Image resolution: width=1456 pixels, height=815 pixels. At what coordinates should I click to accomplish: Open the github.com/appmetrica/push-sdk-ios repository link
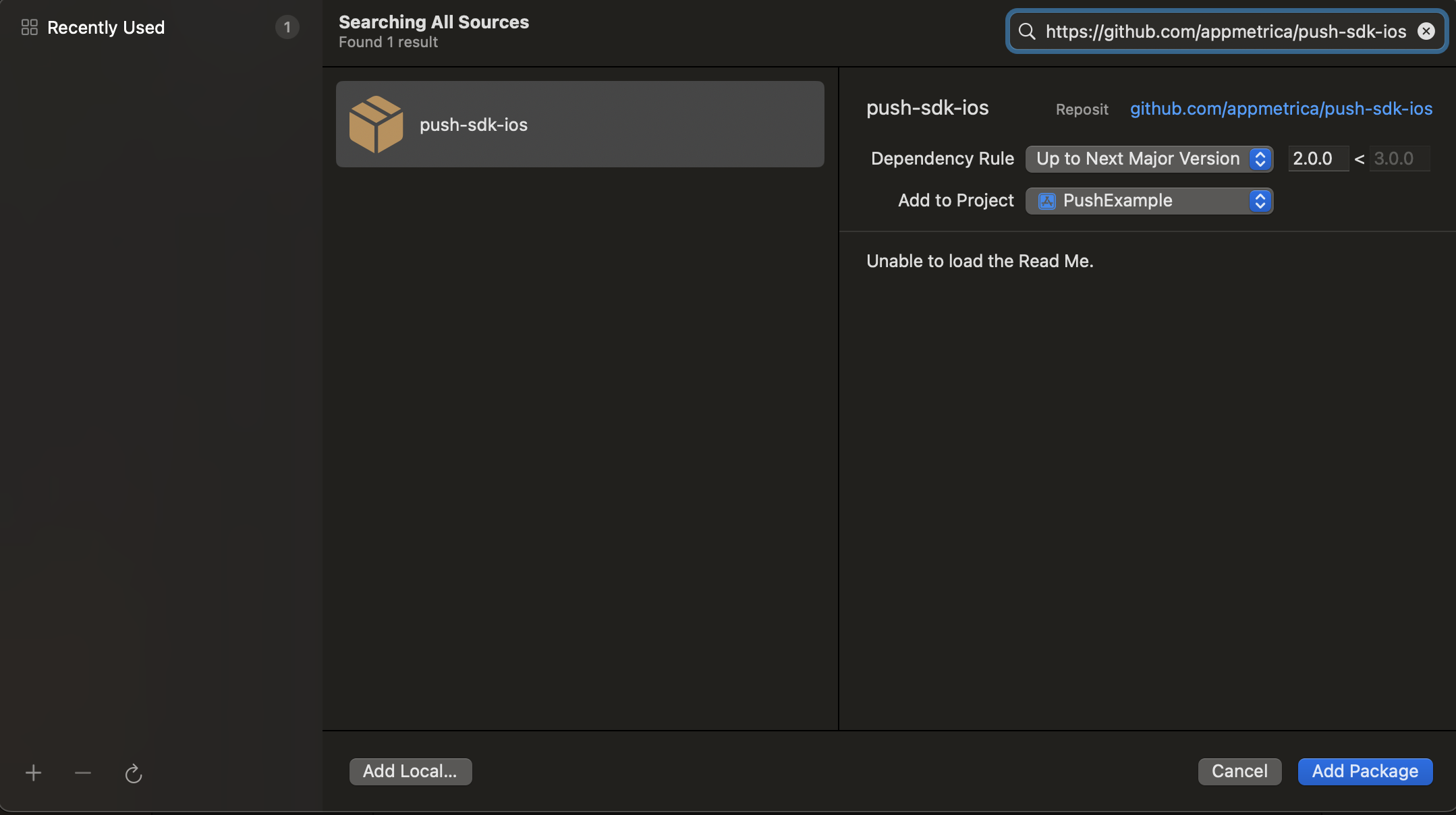tap(1281, 109)
